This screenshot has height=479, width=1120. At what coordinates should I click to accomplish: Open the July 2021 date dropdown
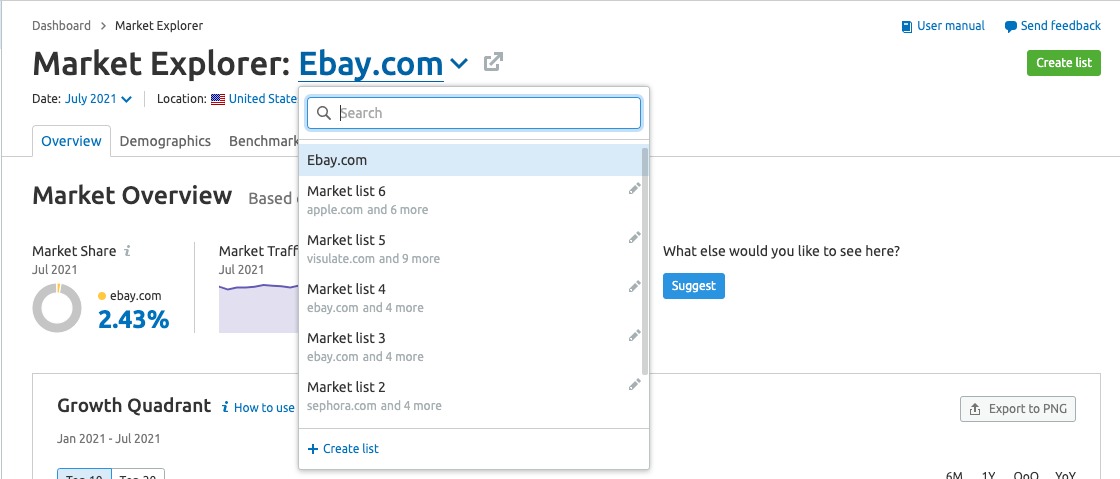(98, 99)
